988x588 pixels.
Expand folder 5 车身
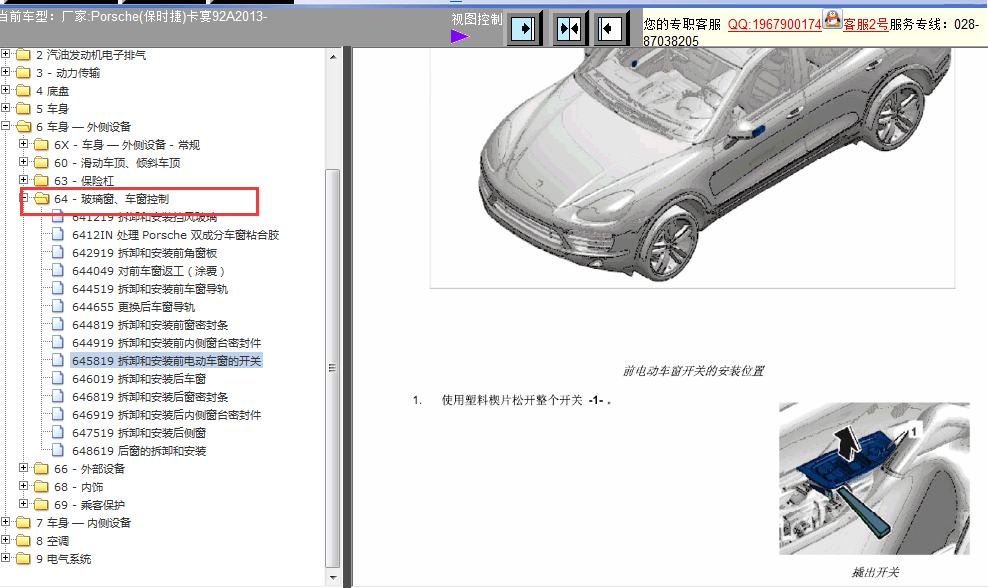click(x=6, y=108)
